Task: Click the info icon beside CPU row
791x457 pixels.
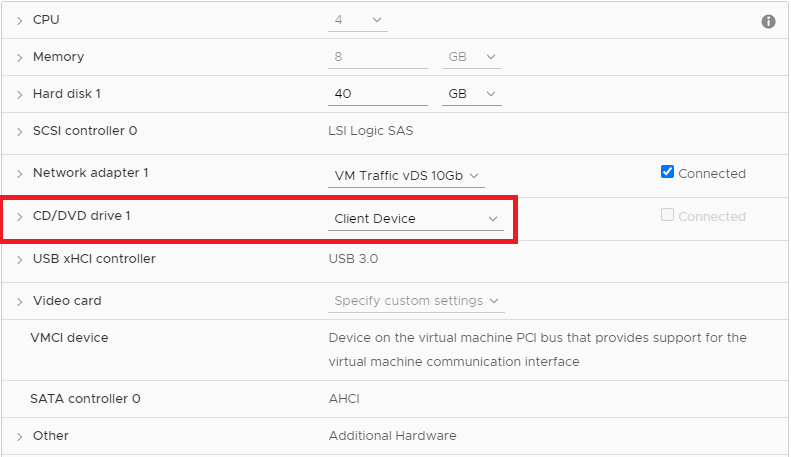Action: (x=769, y=21)
